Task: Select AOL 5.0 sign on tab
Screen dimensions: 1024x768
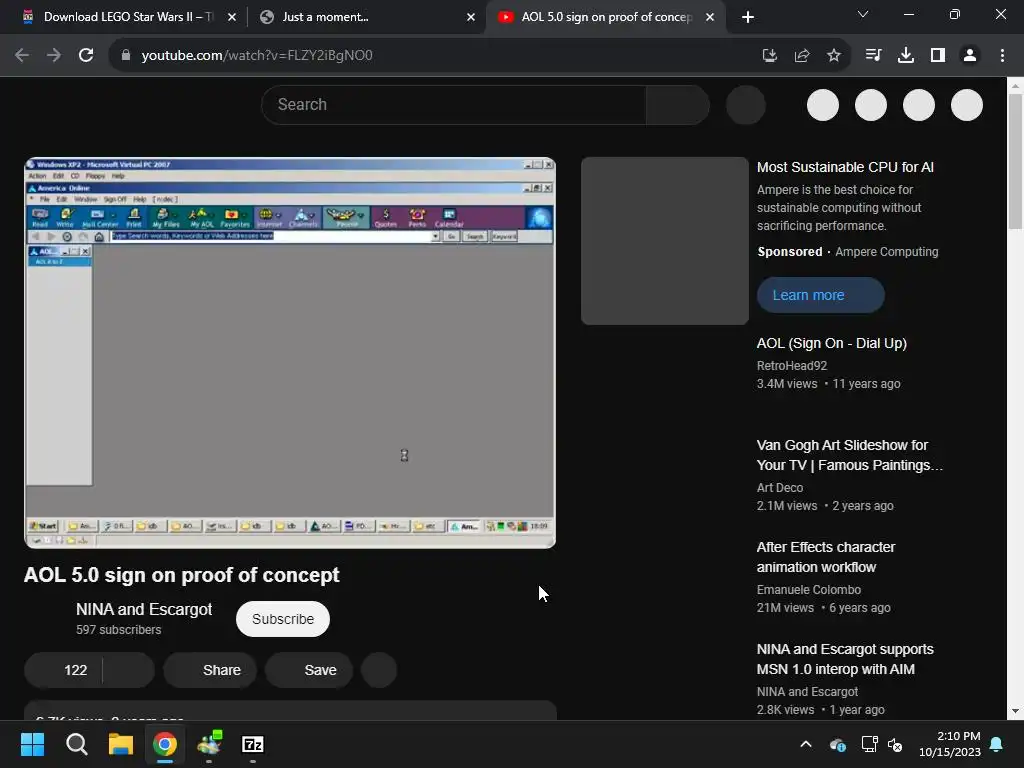Action: pyautogui.click(x=605, y=17)
